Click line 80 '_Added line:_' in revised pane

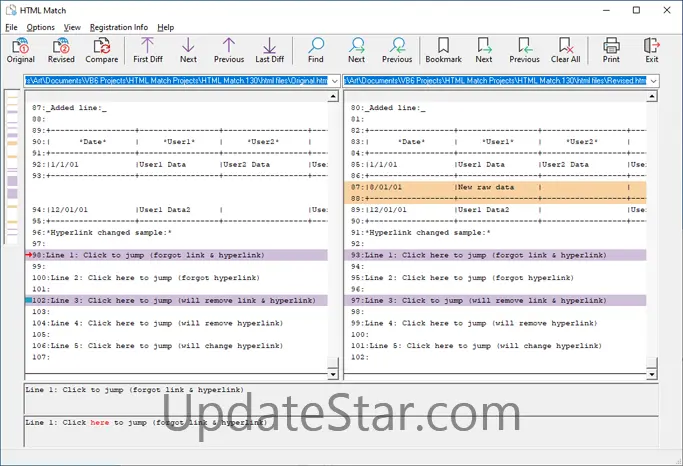click(388, 108)
